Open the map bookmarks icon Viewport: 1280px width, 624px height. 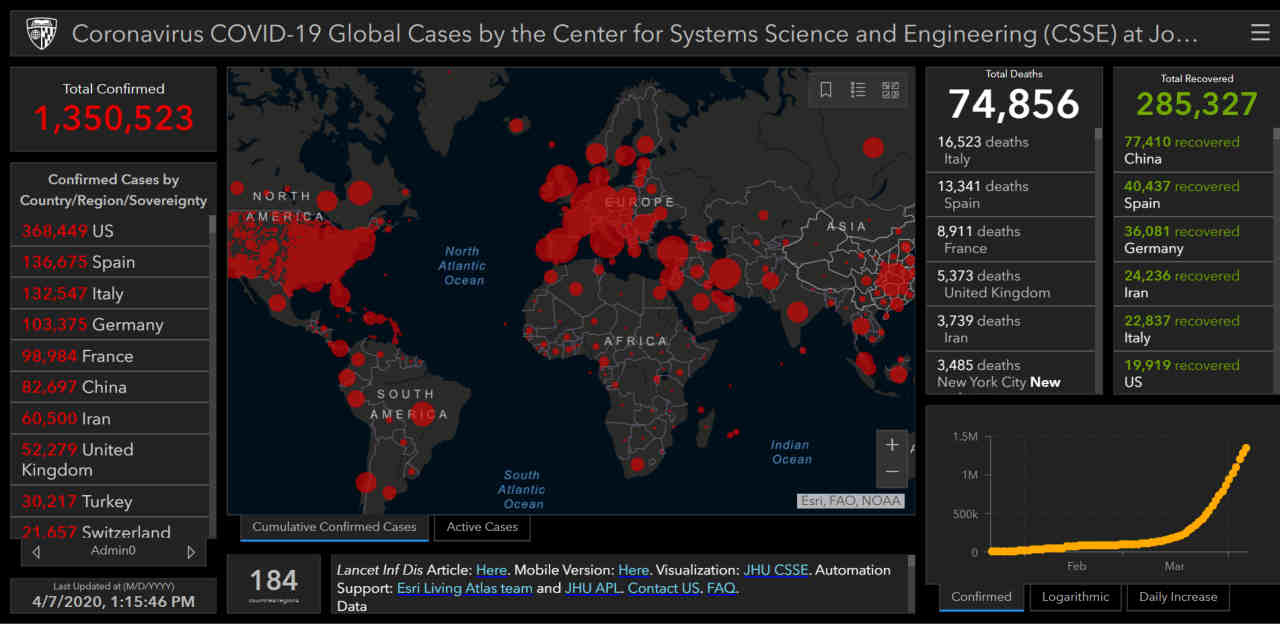click(826, 90)
